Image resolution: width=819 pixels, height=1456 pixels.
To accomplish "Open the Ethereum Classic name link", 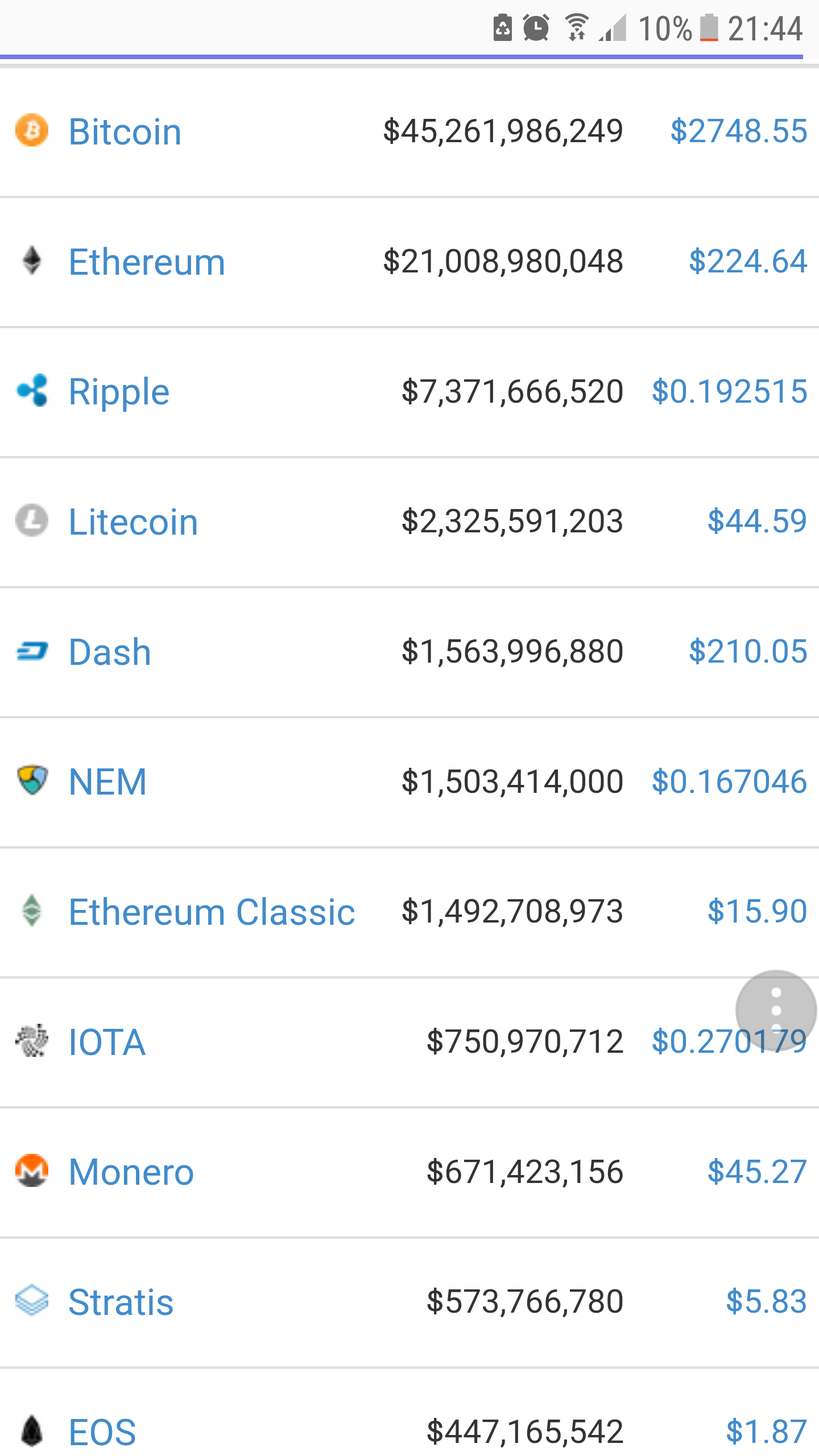I will pyautogui.click(x=212, y=912).
